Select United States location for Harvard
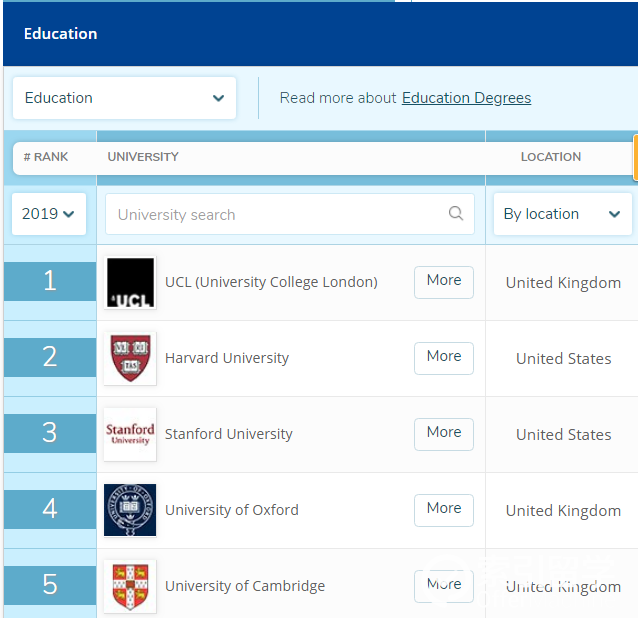 (x=564, y=359)
